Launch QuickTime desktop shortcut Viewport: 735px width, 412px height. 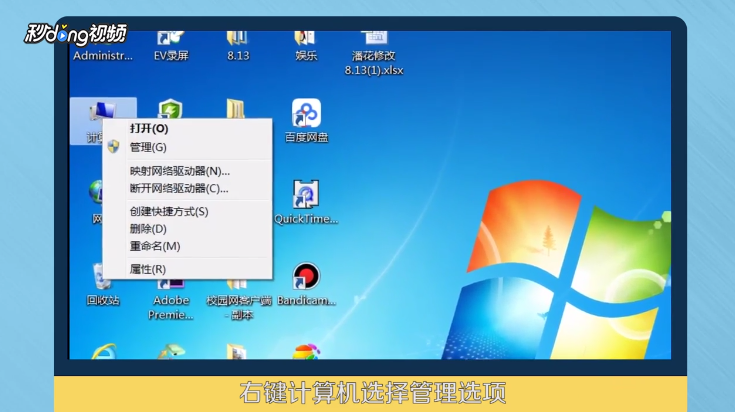point(306,202)
